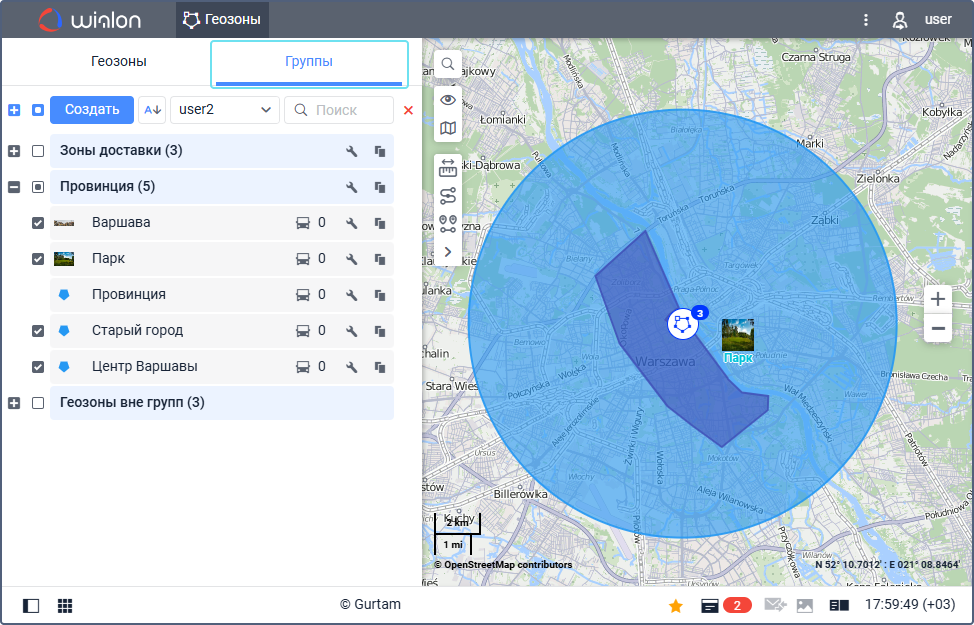
Task: Click wrench icon for Варшава geofence
Action: [x=351, y=223]
